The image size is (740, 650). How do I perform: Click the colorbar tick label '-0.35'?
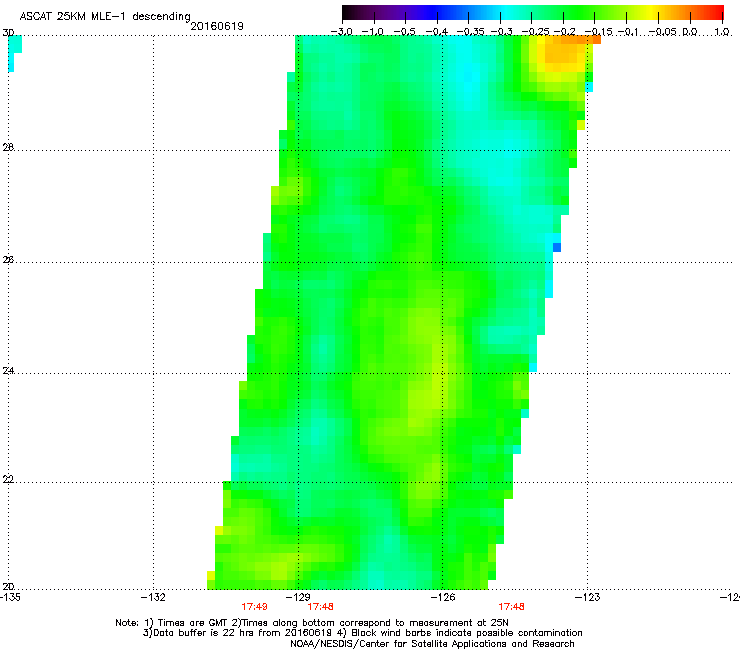(x=470, y=32)
